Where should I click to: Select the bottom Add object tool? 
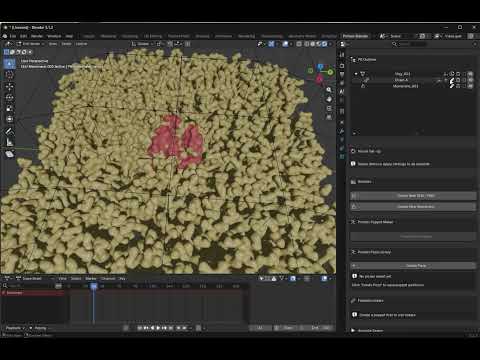coord(9,154)
